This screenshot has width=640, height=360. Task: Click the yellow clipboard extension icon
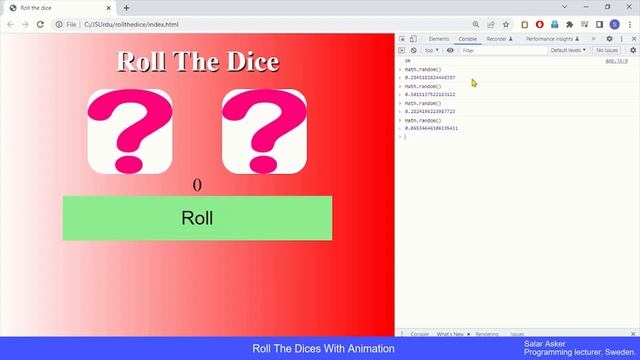click(x=524, y=24)
